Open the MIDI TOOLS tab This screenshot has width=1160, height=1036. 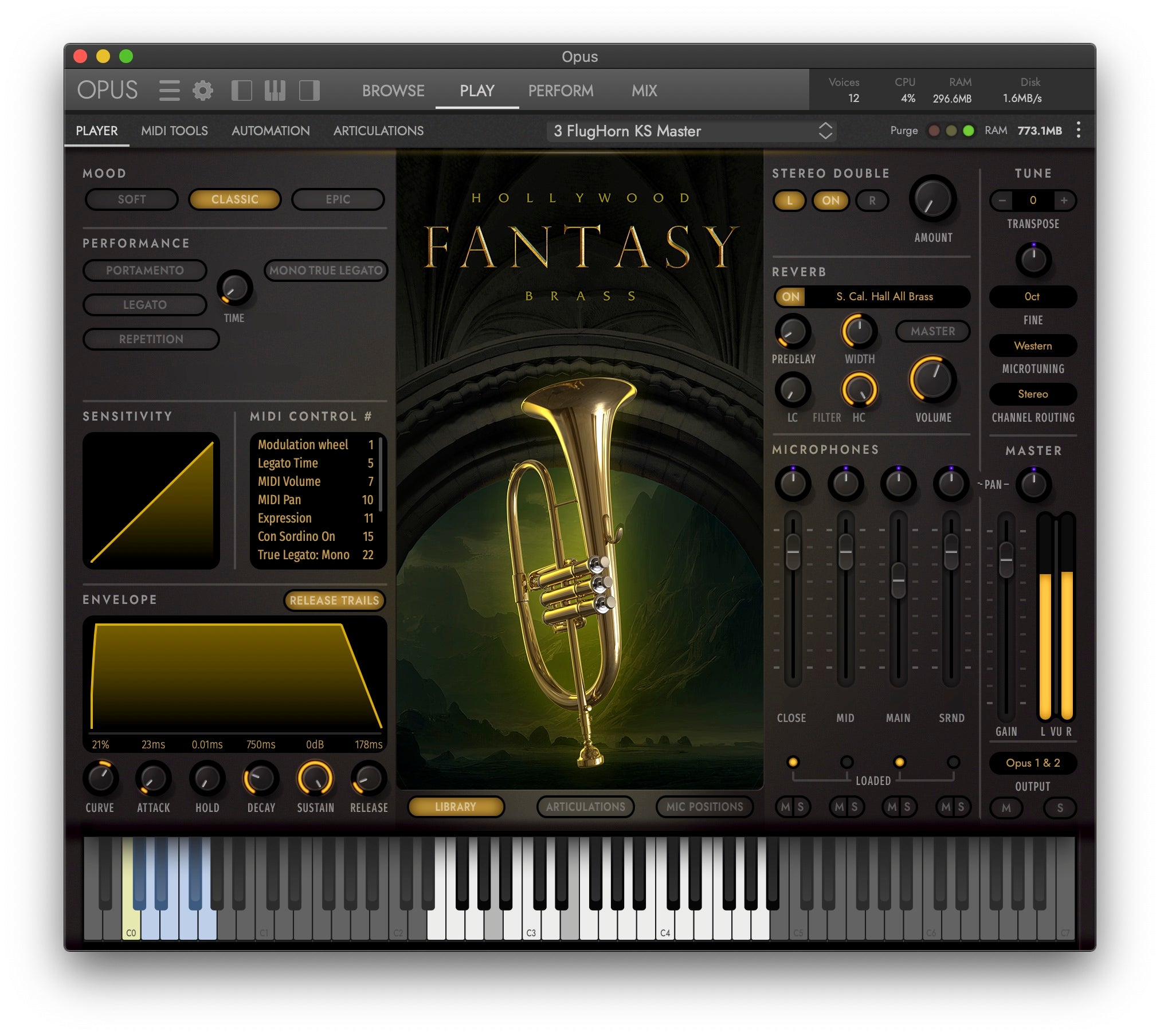[174, 131]
